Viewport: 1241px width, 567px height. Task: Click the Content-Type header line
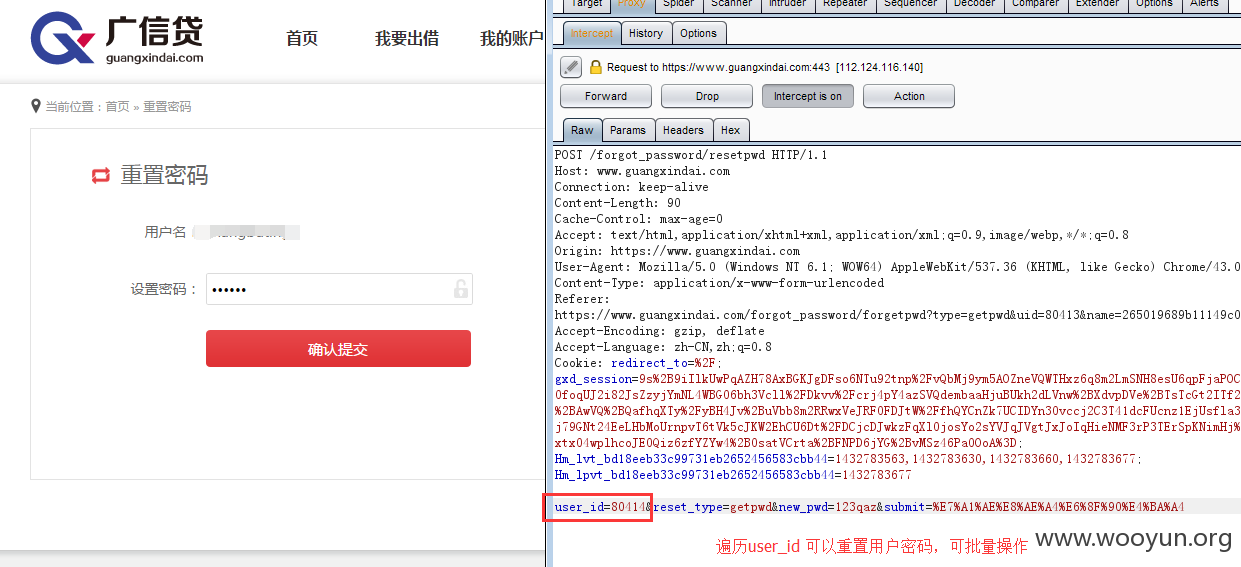click(719, 283)
